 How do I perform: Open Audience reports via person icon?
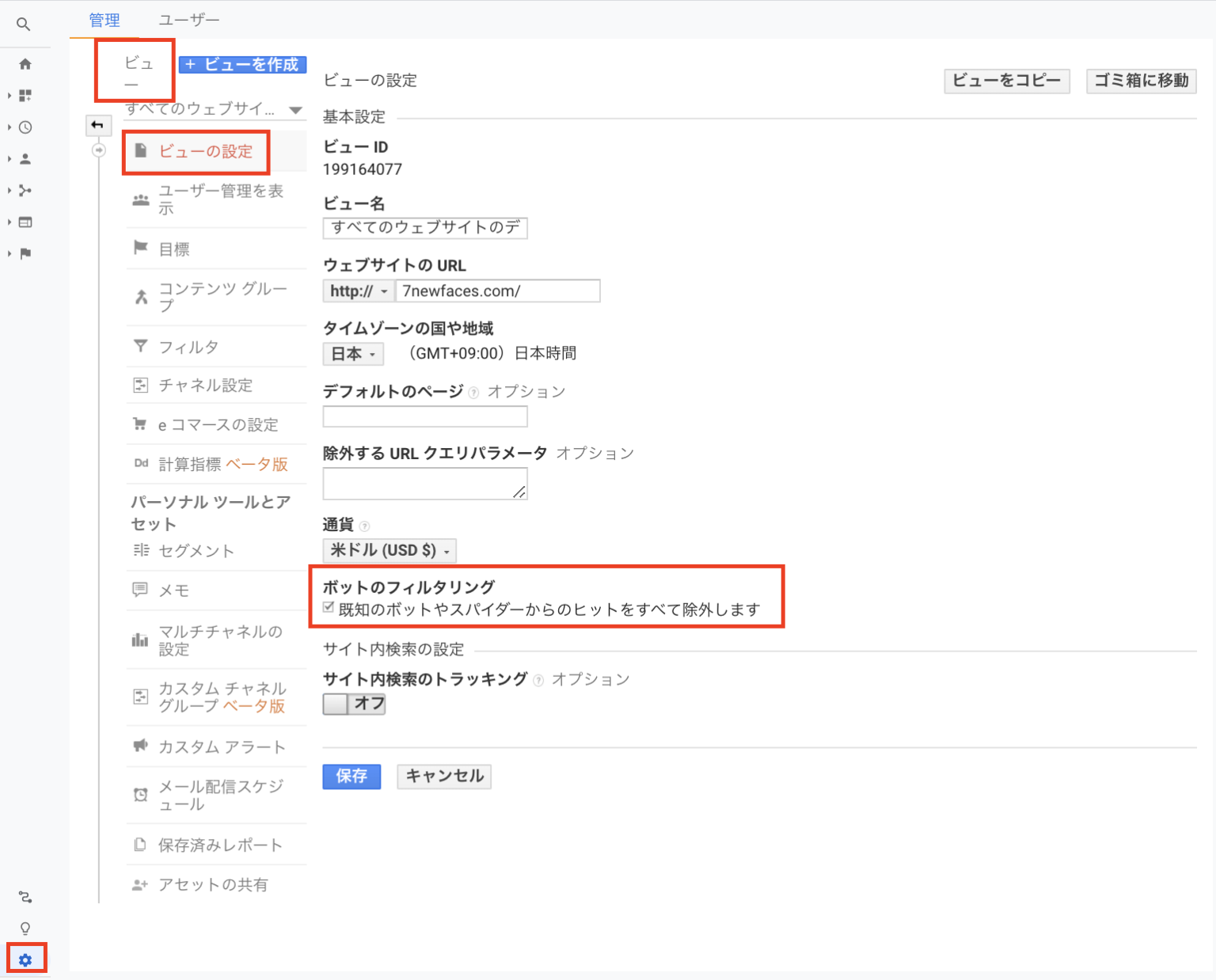pyautogui.click(x=25, y=158)
